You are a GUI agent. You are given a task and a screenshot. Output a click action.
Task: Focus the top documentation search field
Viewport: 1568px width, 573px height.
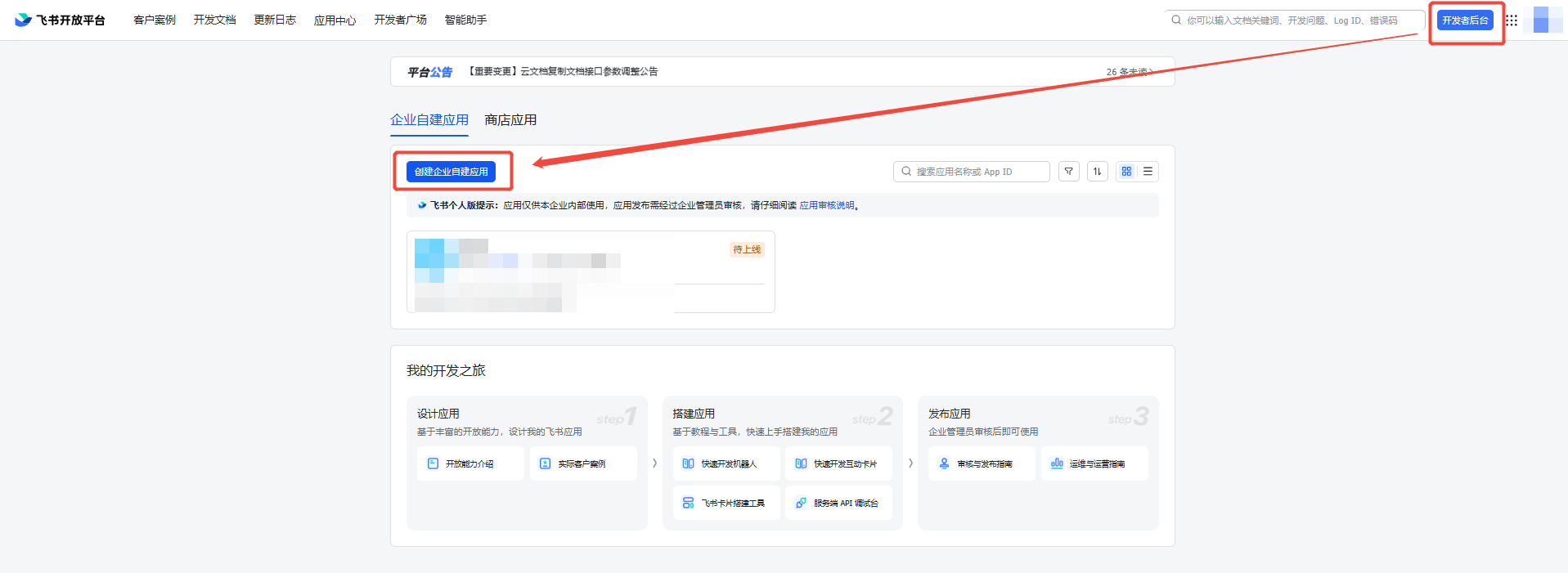click(1295, 20)
